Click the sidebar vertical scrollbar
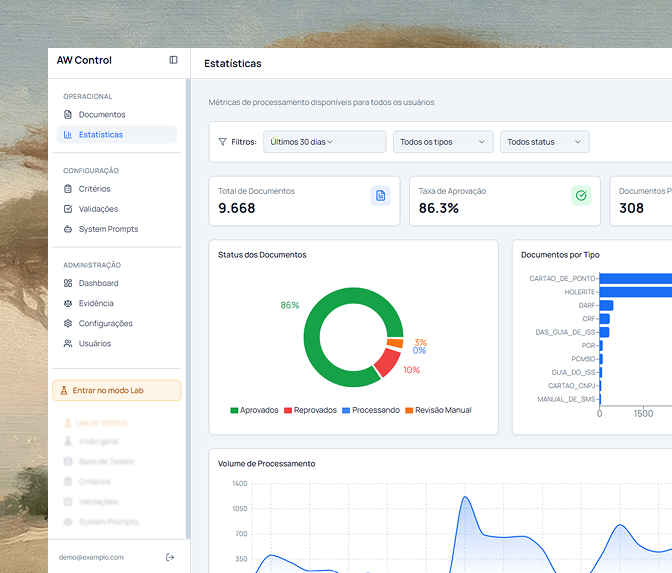This screenshot has width=672, height=573. point(188,309)
